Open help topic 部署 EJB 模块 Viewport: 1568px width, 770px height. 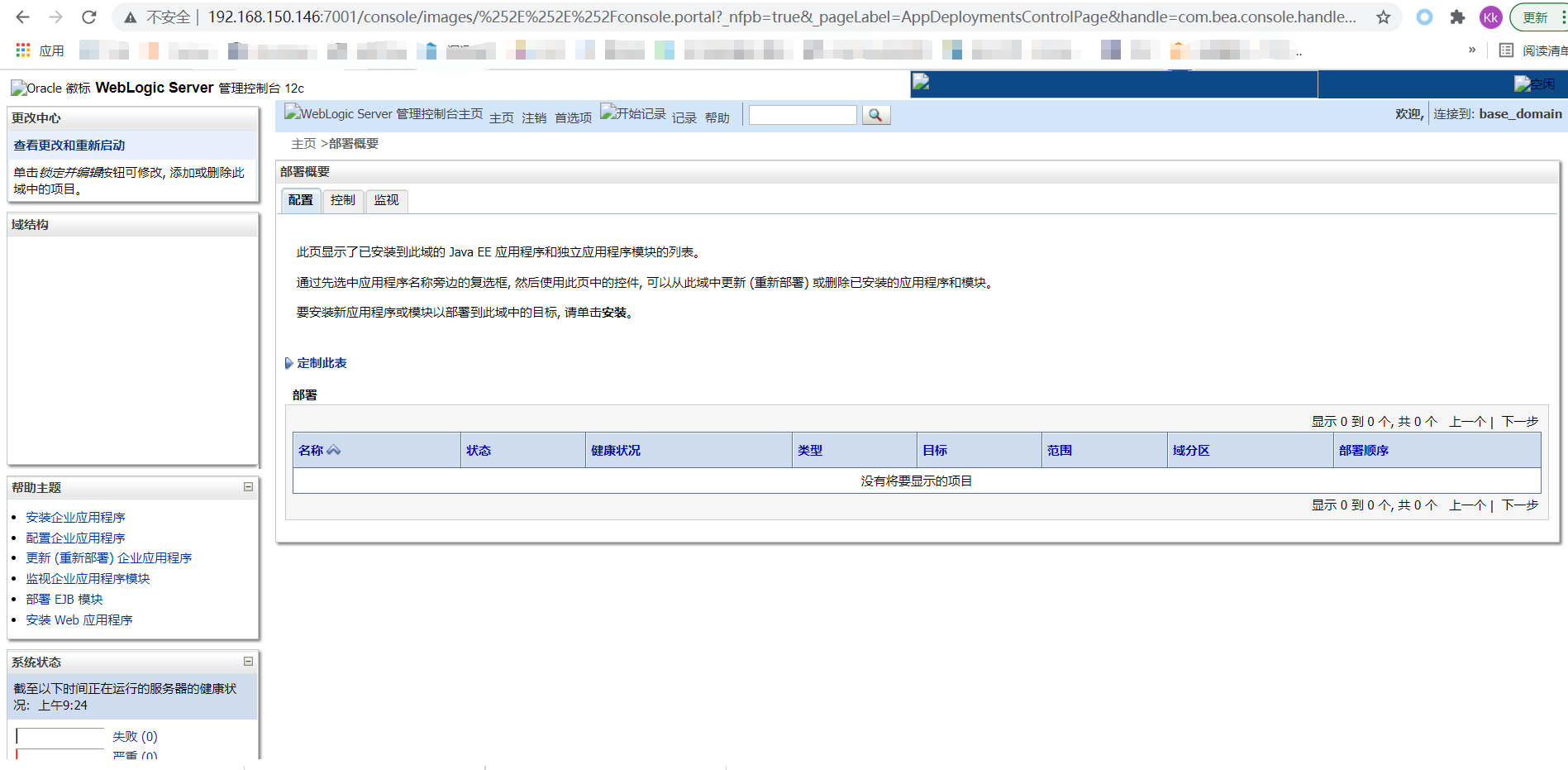[x=64, y=599]
